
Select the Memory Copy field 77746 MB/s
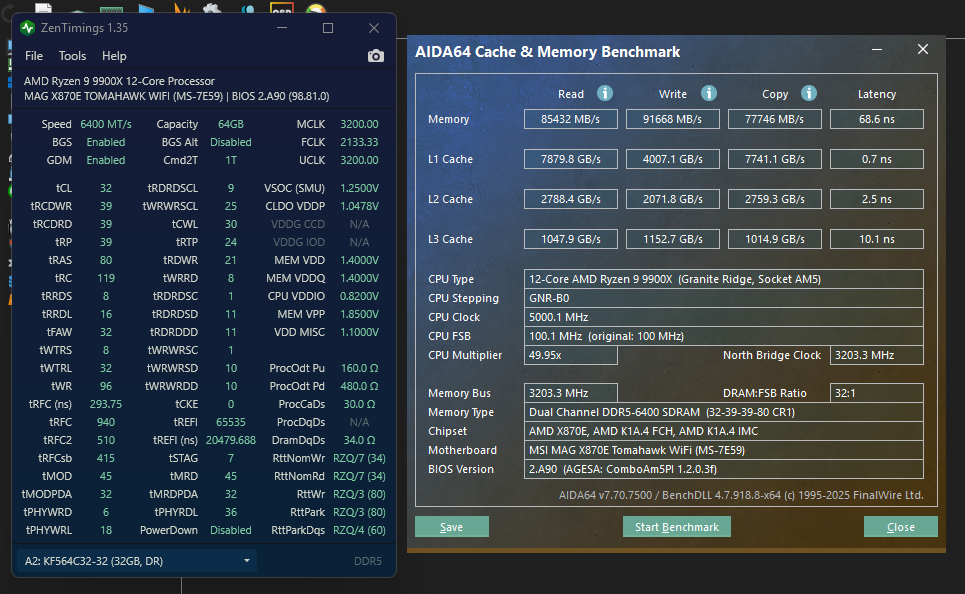pos(775,119)
